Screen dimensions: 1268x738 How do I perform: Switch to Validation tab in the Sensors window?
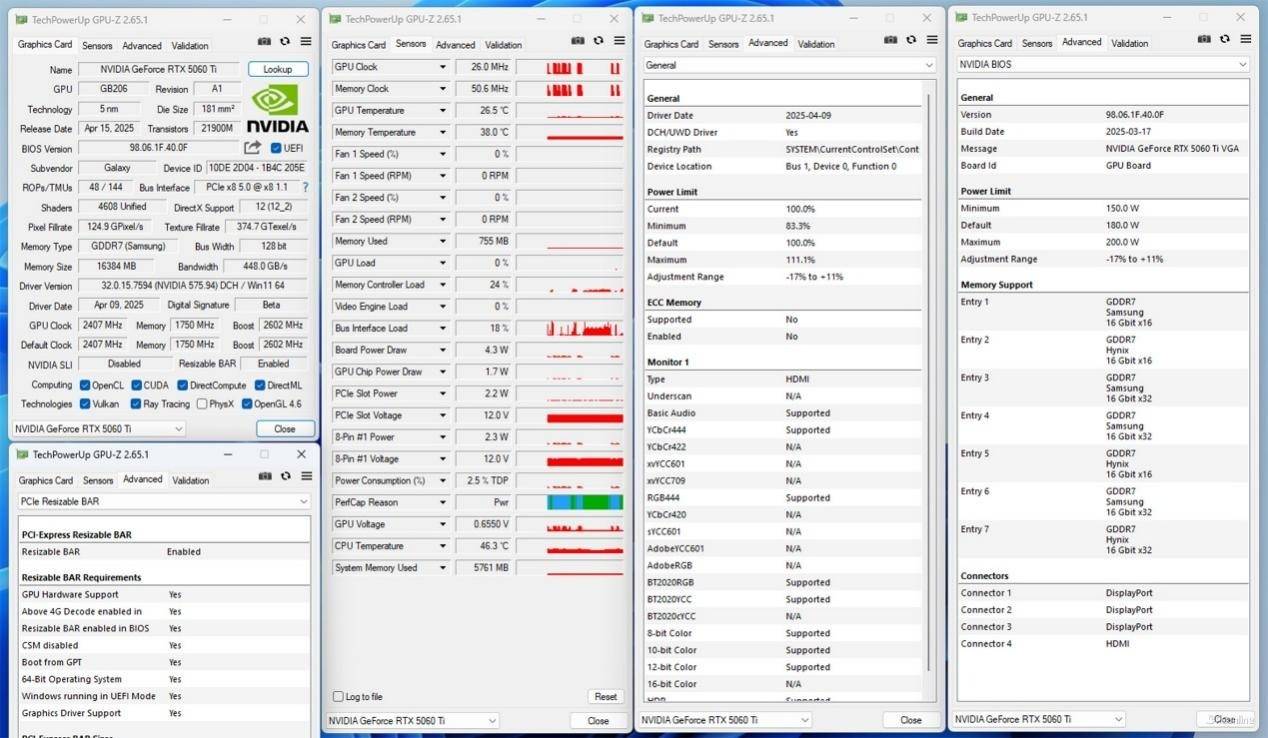503,45
